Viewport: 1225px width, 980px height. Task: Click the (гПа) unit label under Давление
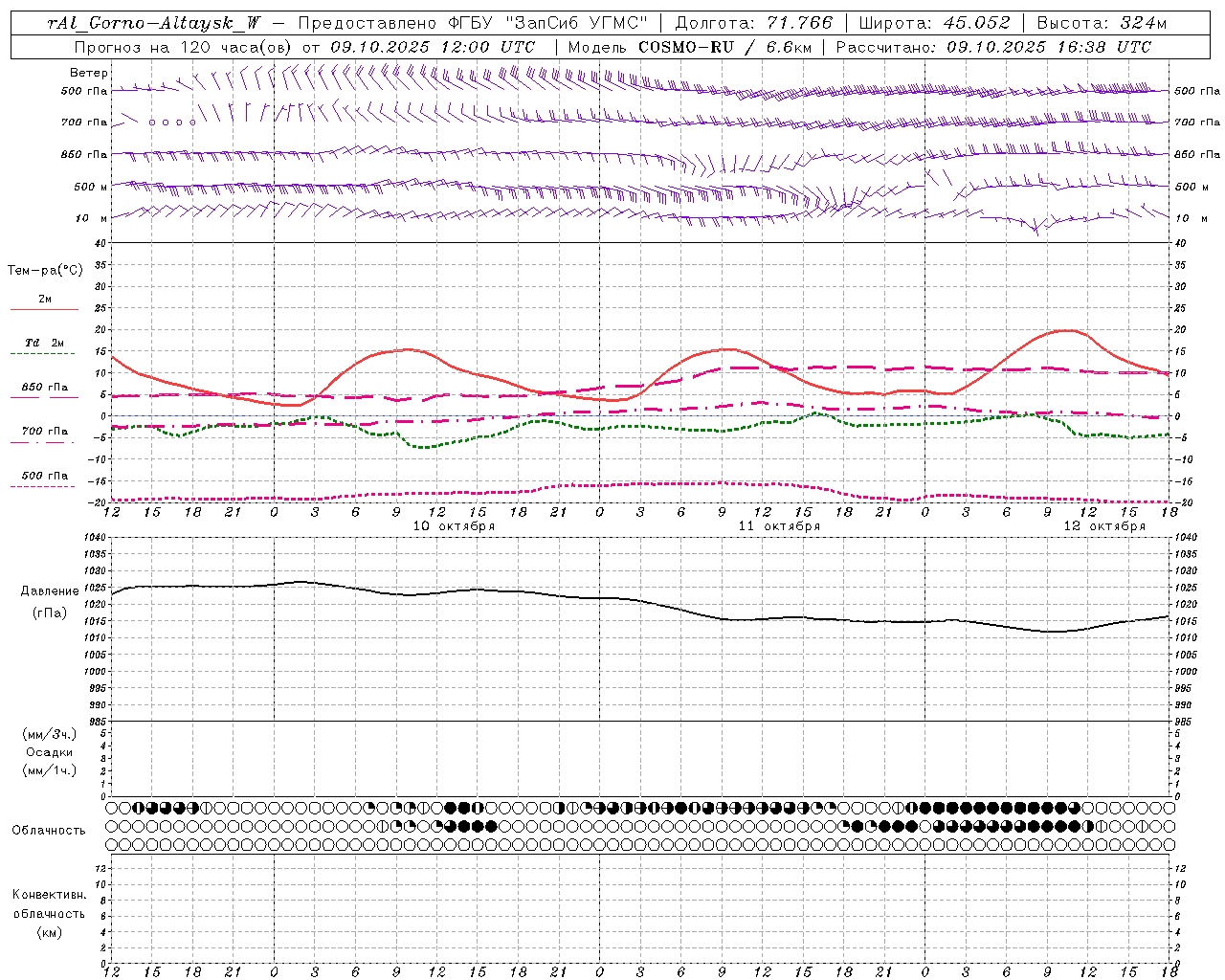click(x=50, y=613)
